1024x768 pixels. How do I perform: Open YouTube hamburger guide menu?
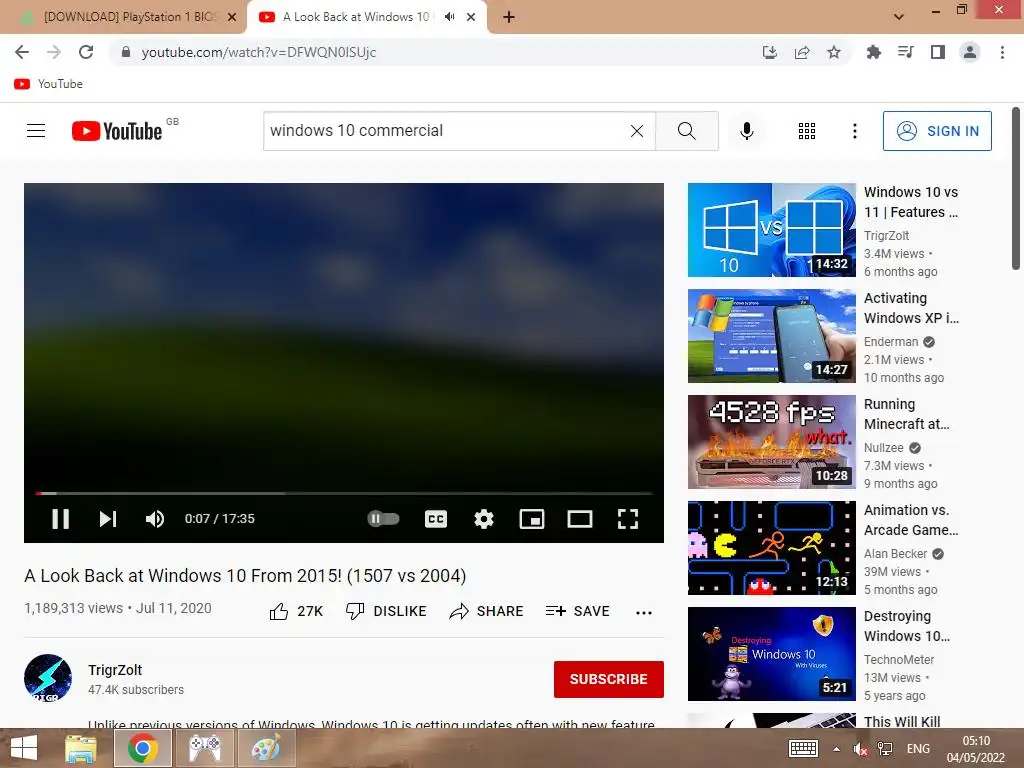point(36,131)
